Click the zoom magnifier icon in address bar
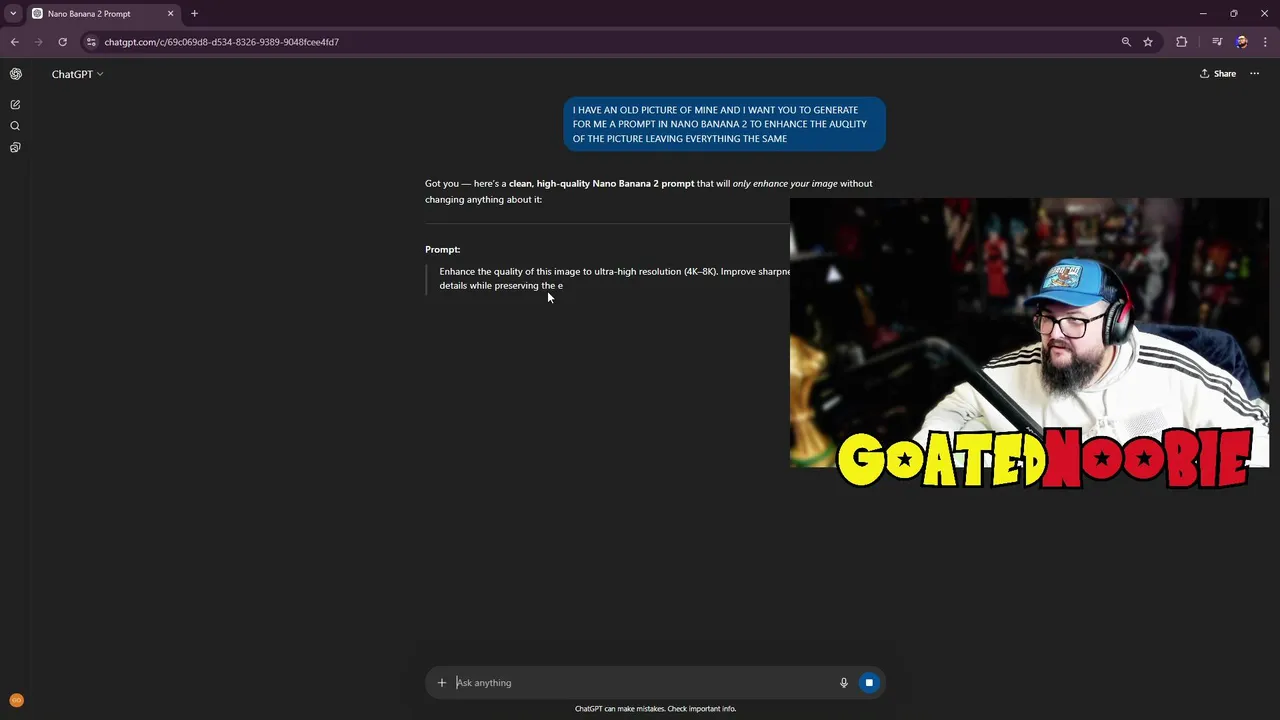1280x720 pixels. (x=1126, y=42)
